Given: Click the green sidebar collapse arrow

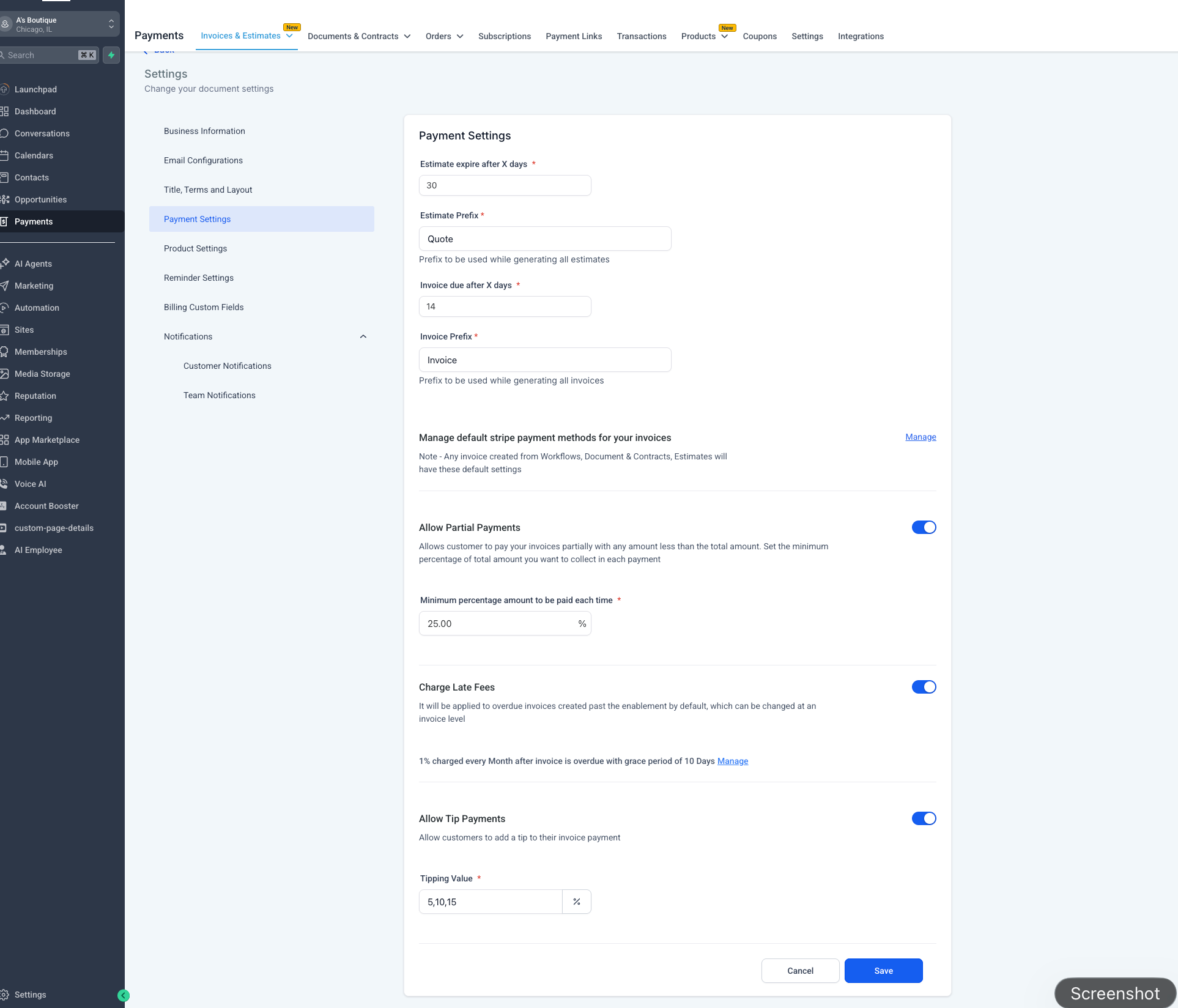Looking at the screenshot, I should click(123, 995).
